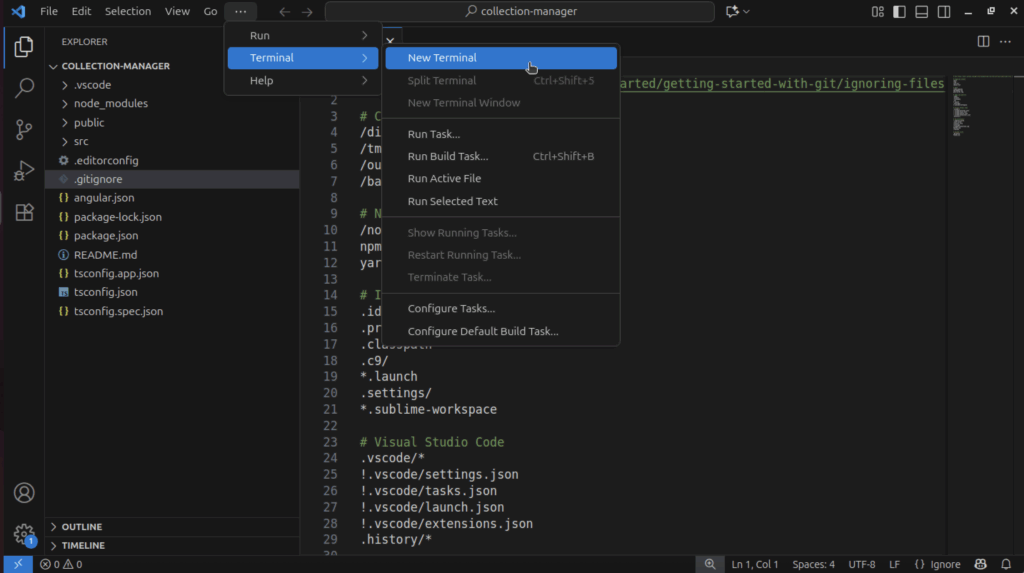The width and height of the screenshot is (1024, 573).
Task: Open the Source Control view
Action: [24, 130]
